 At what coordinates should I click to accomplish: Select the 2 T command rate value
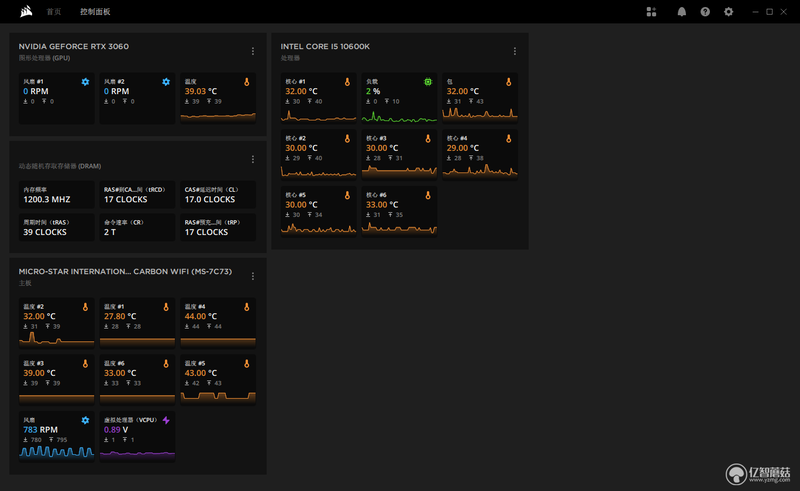point(110,232)
